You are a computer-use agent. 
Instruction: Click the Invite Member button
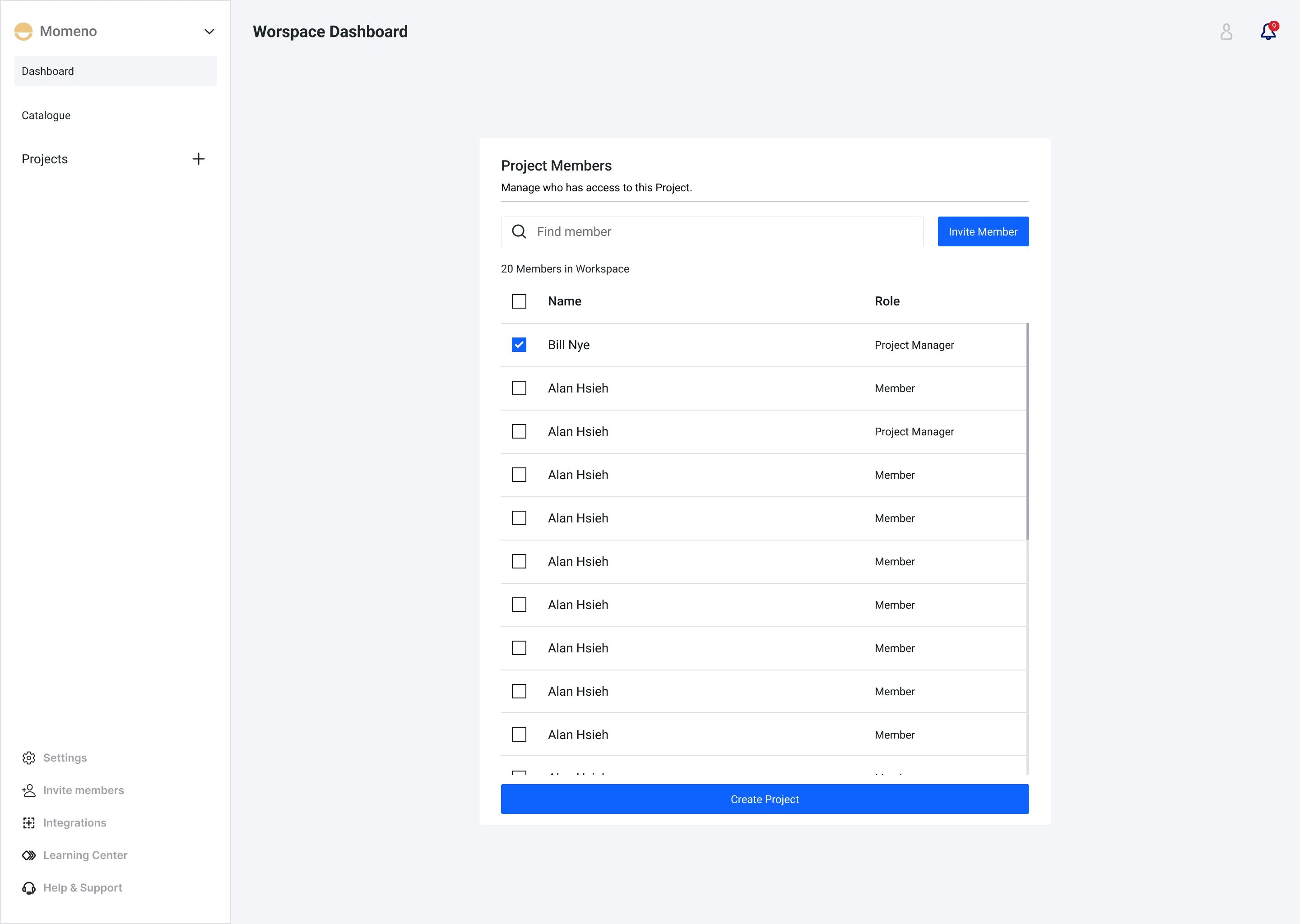coord(982,231)
